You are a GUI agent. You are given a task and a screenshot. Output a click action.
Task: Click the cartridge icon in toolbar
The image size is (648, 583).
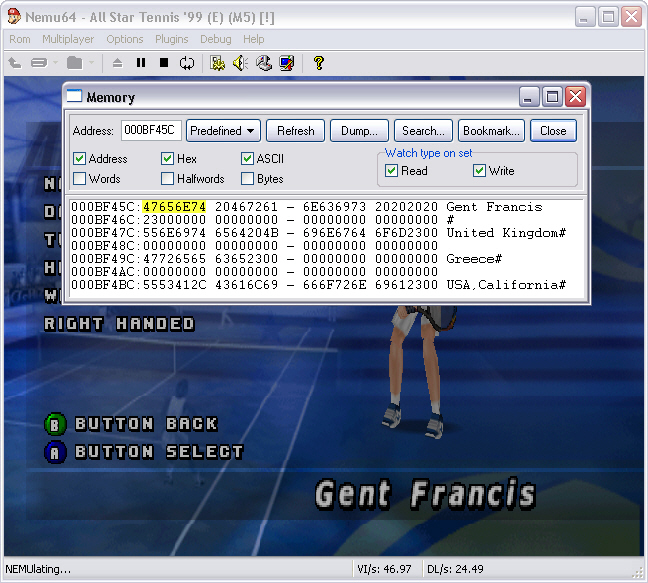point(39,63)
